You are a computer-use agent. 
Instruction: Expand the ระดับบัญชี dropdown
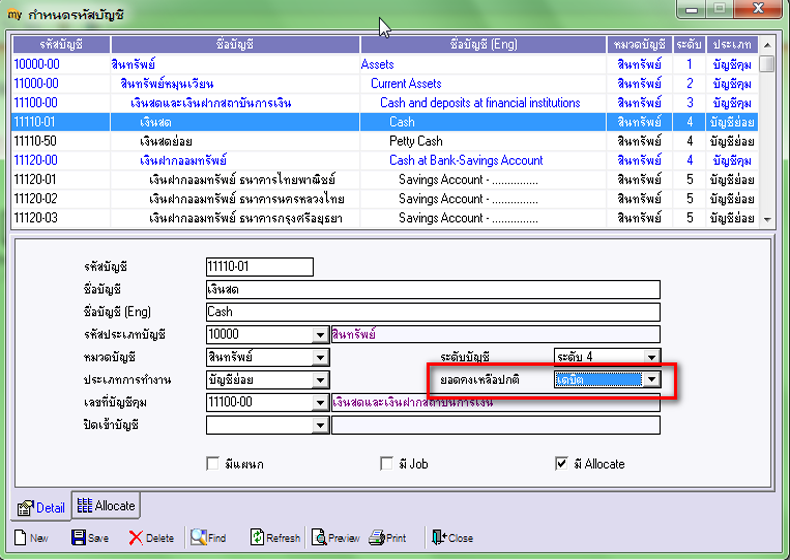[x=651, y=357]
